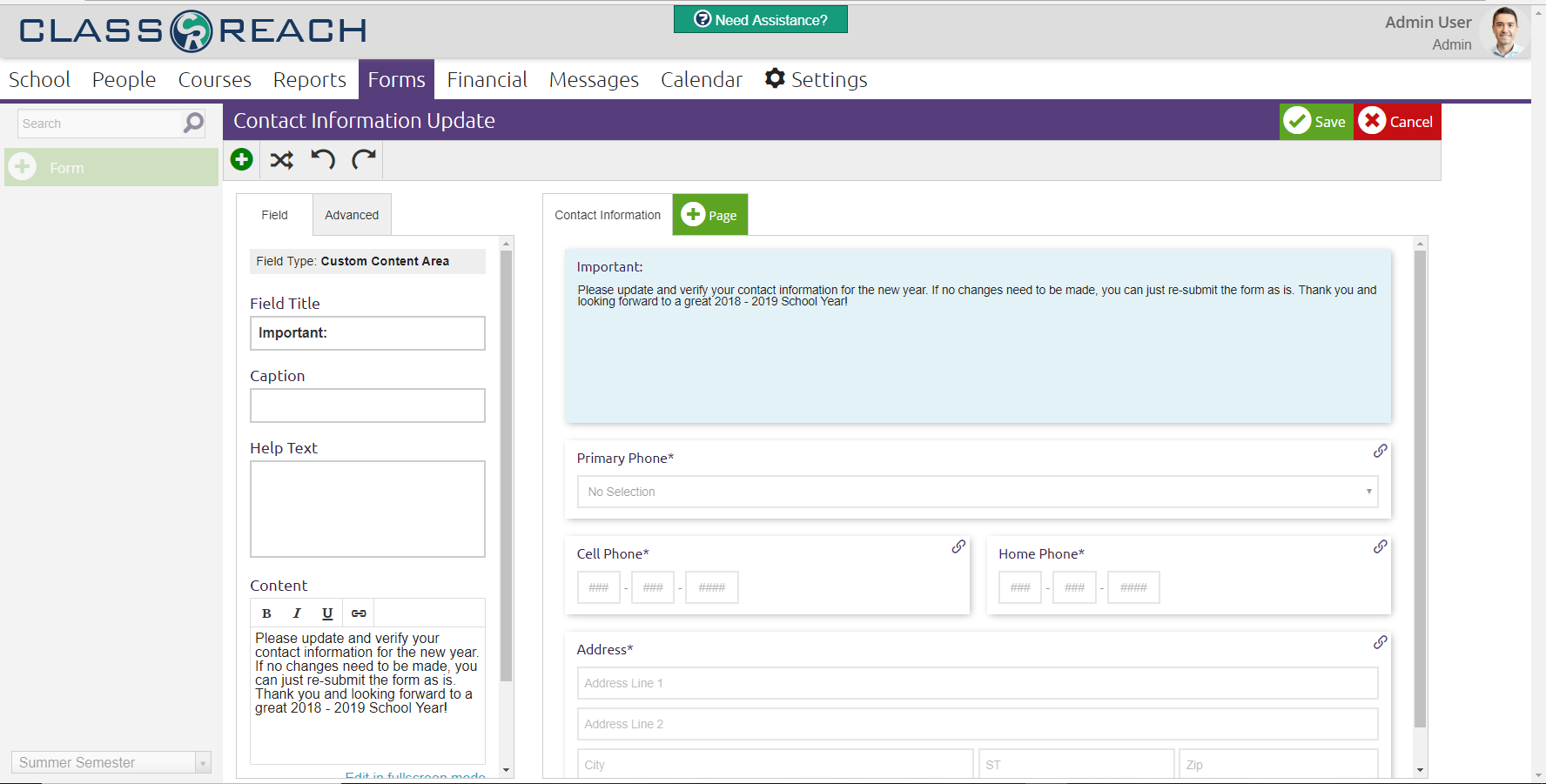1546x784 pixels.
Task: Click link icon on Home Phone field
Action: coord(1380,546)
